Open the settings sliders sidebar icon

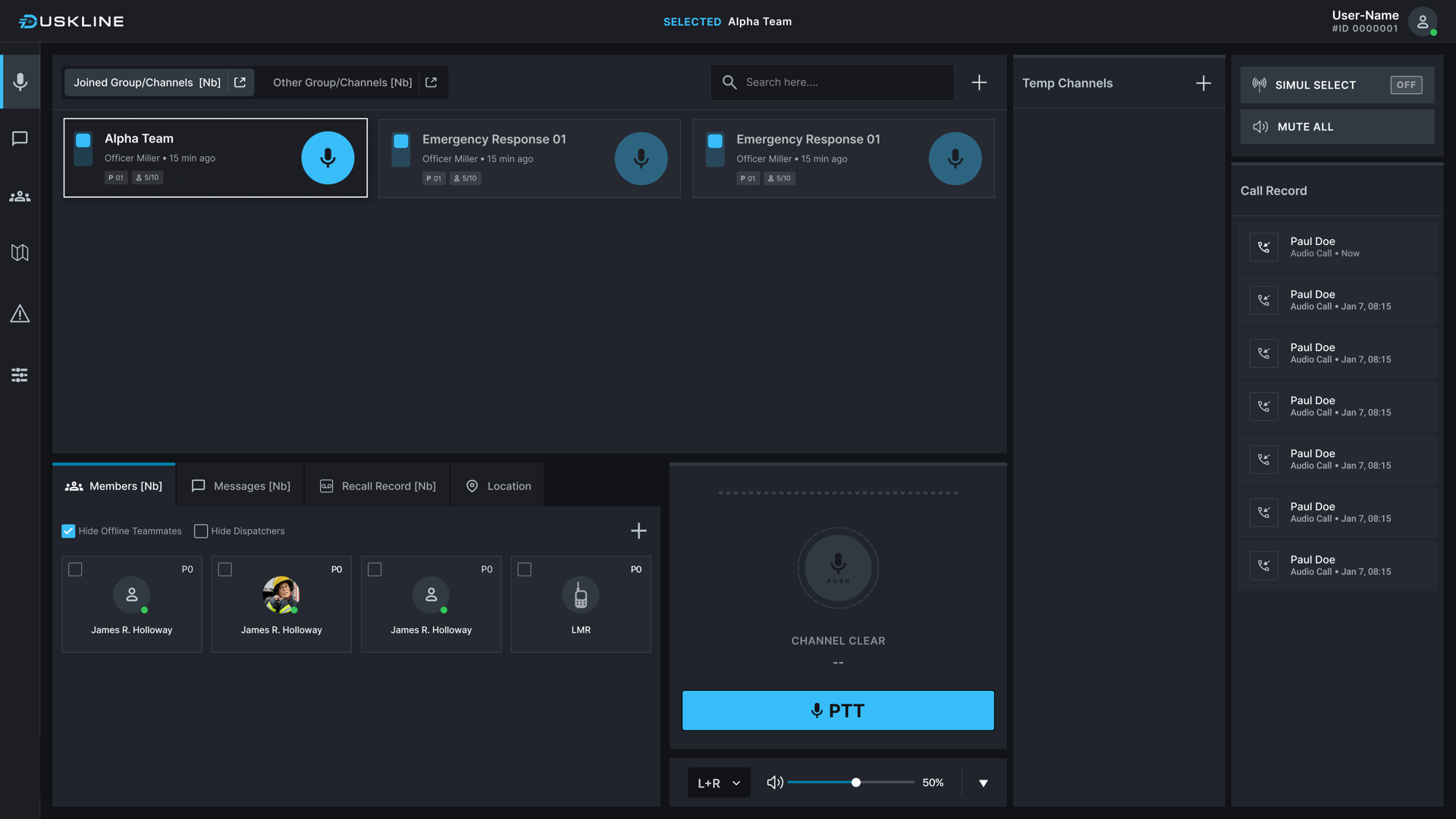[20, 375]
